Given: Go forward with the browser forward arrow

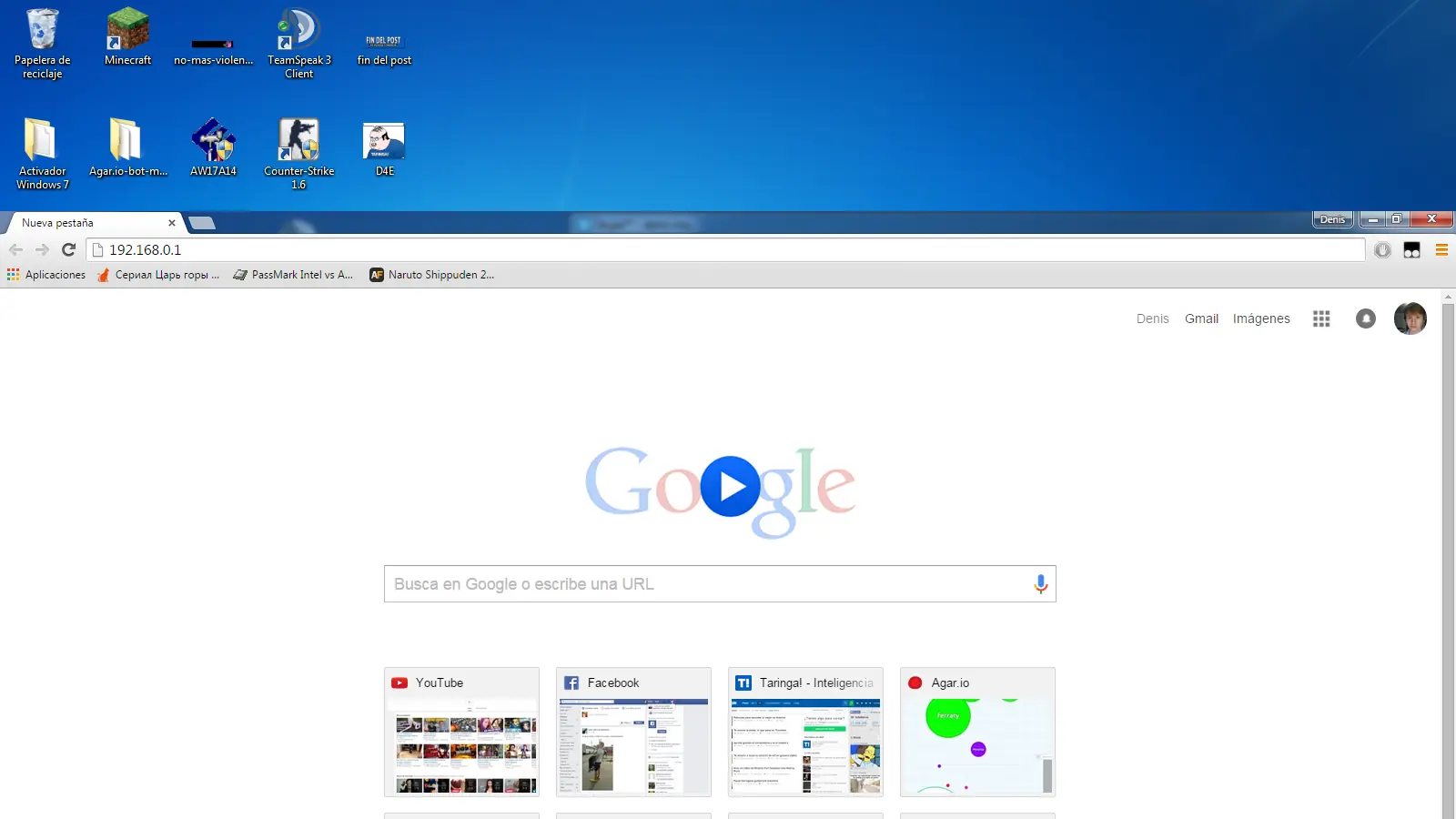Looking at the screenshot, I should click(x=42, y=249).
